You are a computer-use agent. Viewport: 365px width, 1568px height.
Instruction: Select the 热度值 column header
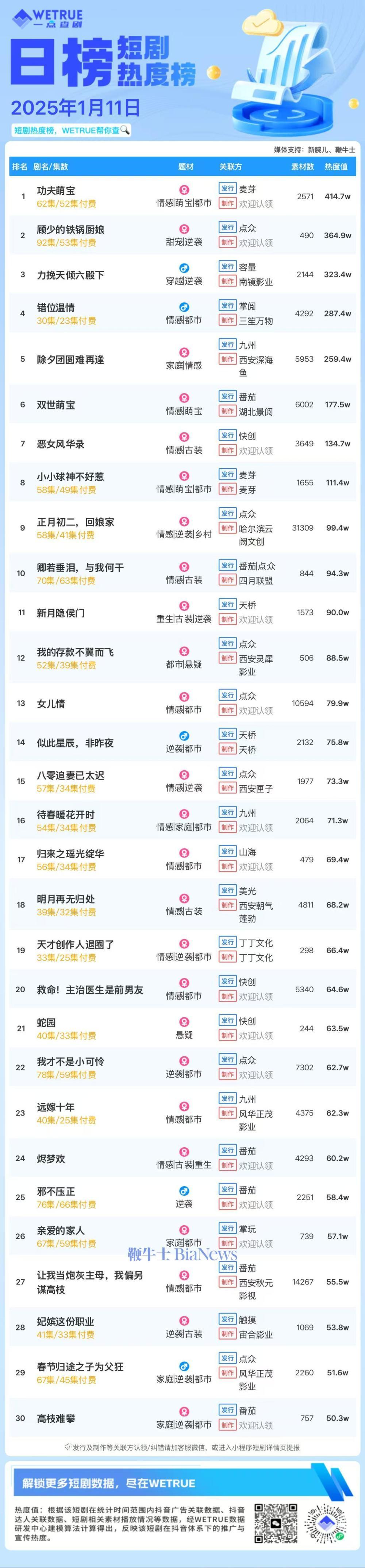point(336,167)
